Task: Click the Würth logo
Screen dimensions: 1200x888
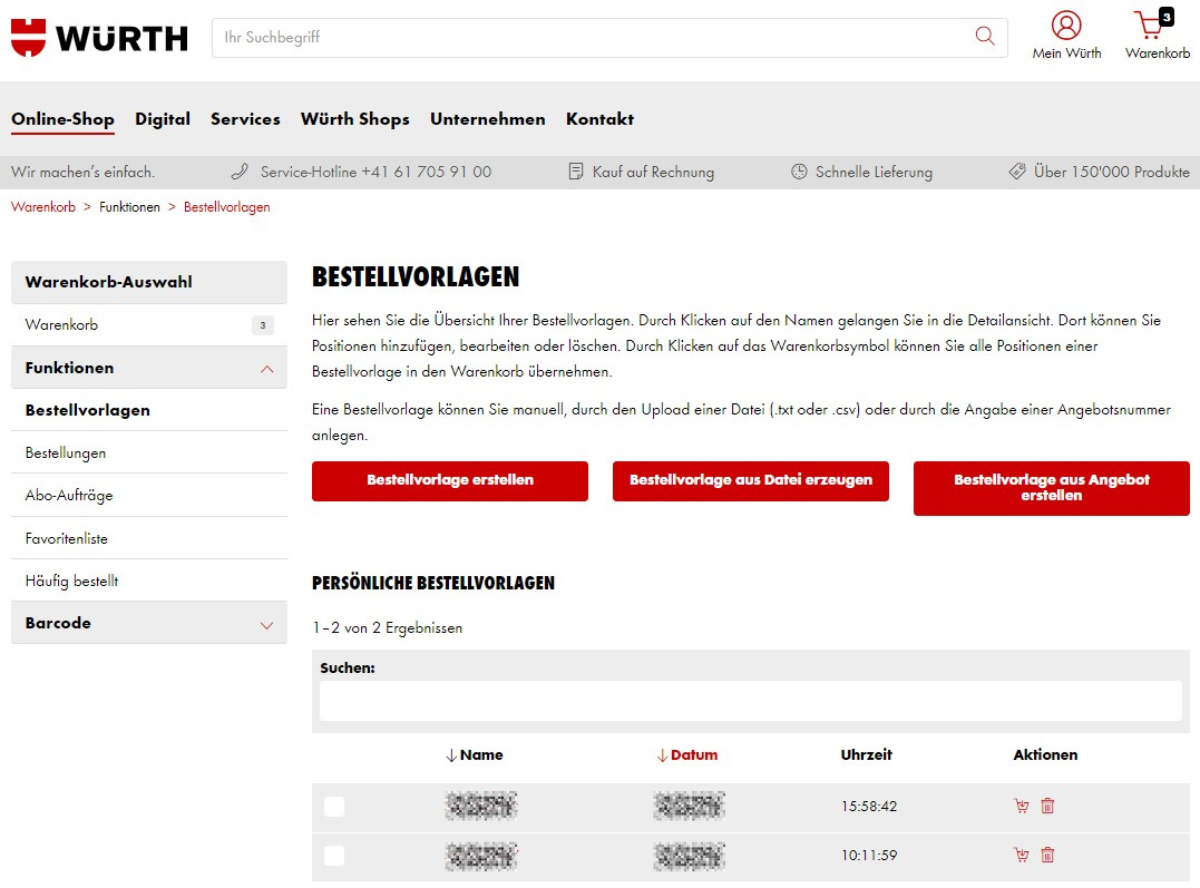Action: (99, 38)
